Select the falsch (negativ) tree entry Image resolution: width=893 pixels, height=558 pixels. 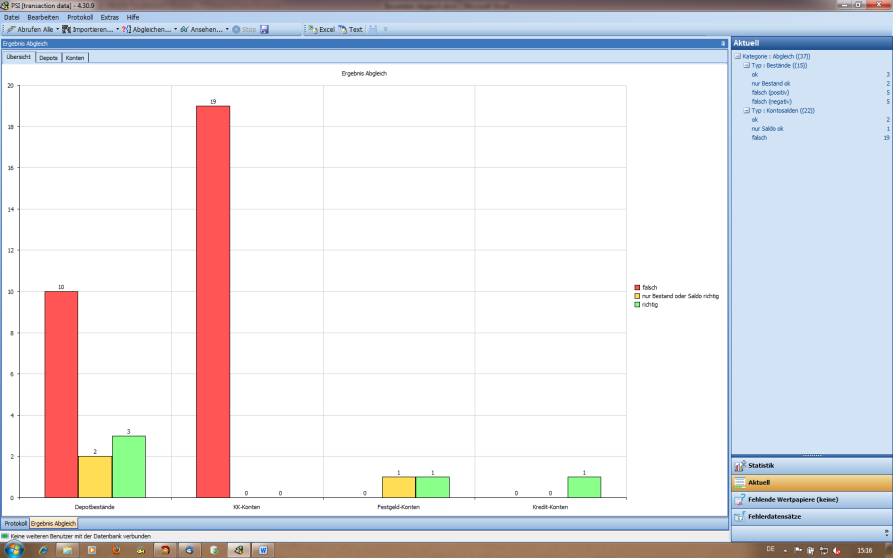(773, 101)
